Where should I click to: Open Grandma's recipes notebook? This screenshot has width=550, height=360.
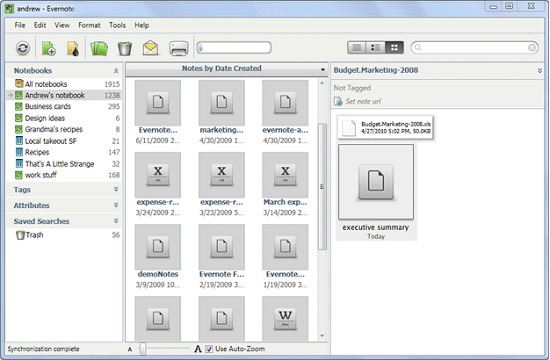click(64, 129)
